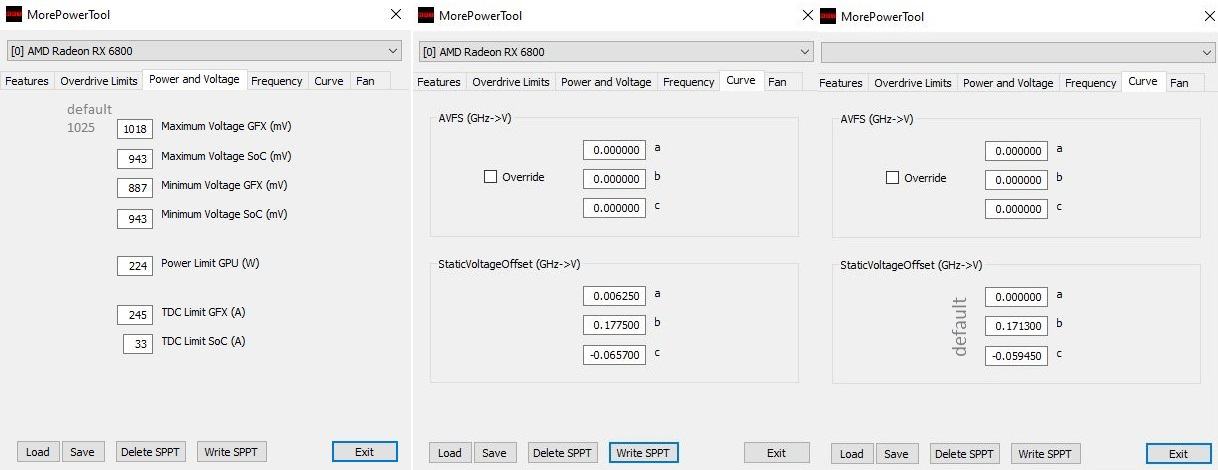Click TDC Limit GFX field showing 245
The width and height of the screenshot is (1218, 470).
pos(134,315)
